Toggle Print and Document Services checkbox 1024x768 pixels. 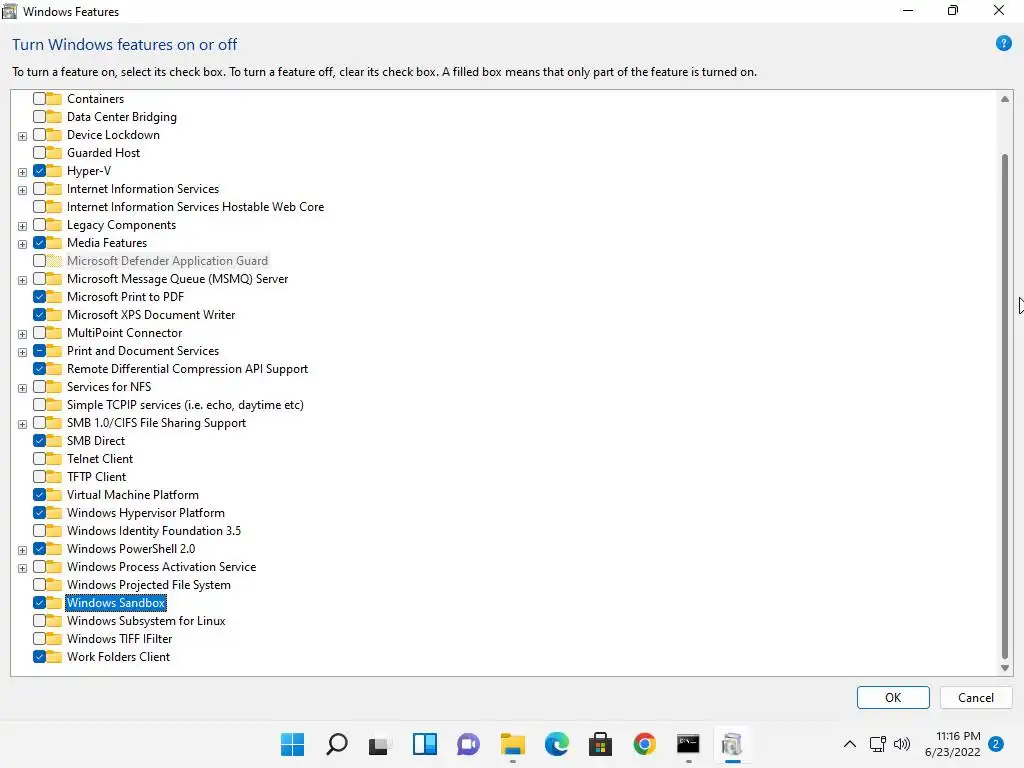(x=39, y=351)
